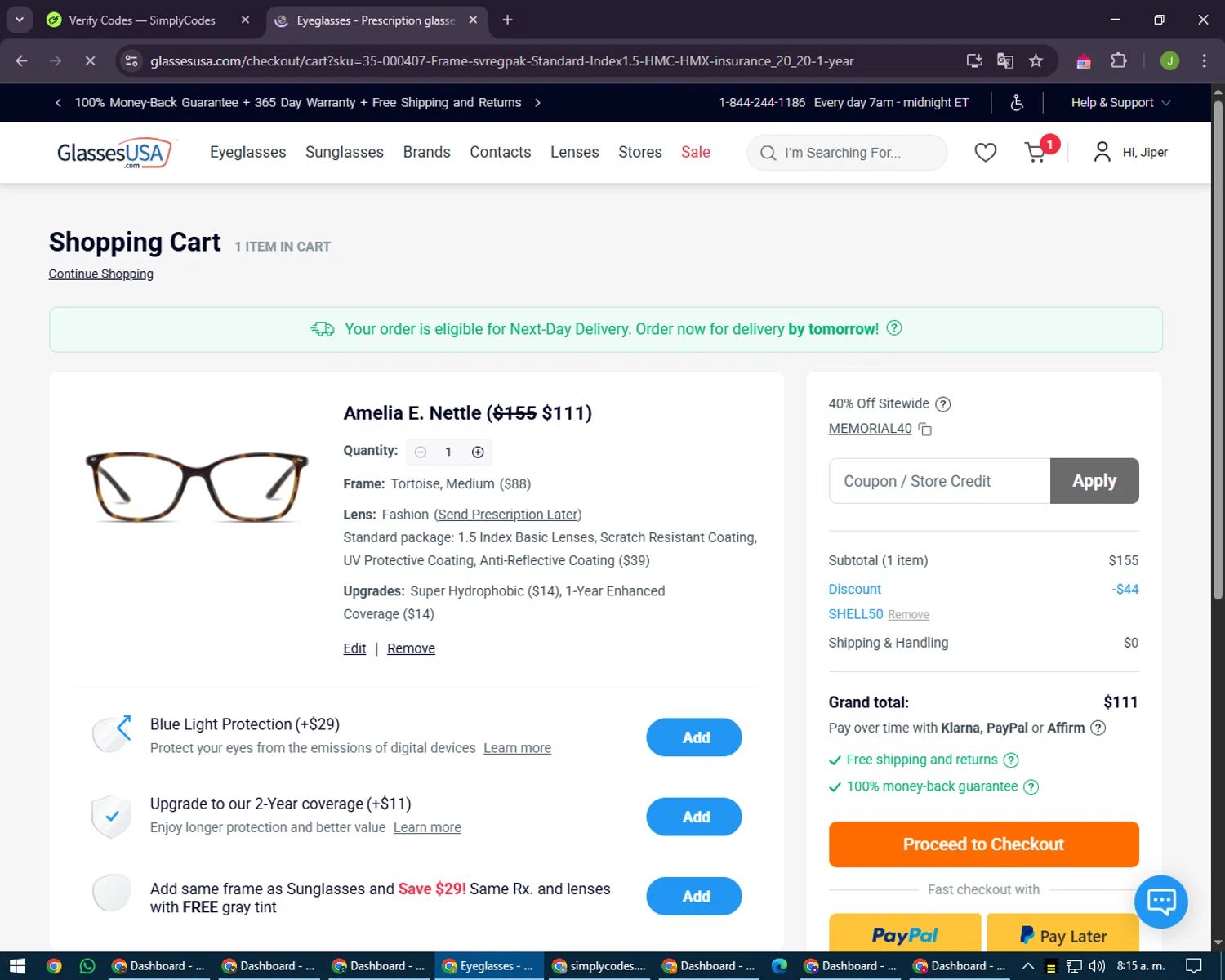Copy the MEMORIAL40 coupon code icon
This screenshot has height=980, width=1225.
point(925,429)
